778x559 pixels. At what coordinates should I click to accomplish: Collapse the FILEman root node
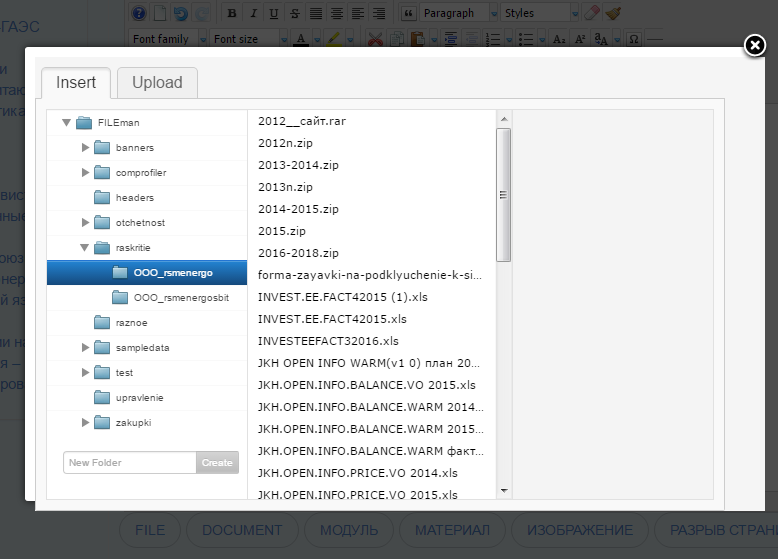click(x=66, y=122)
